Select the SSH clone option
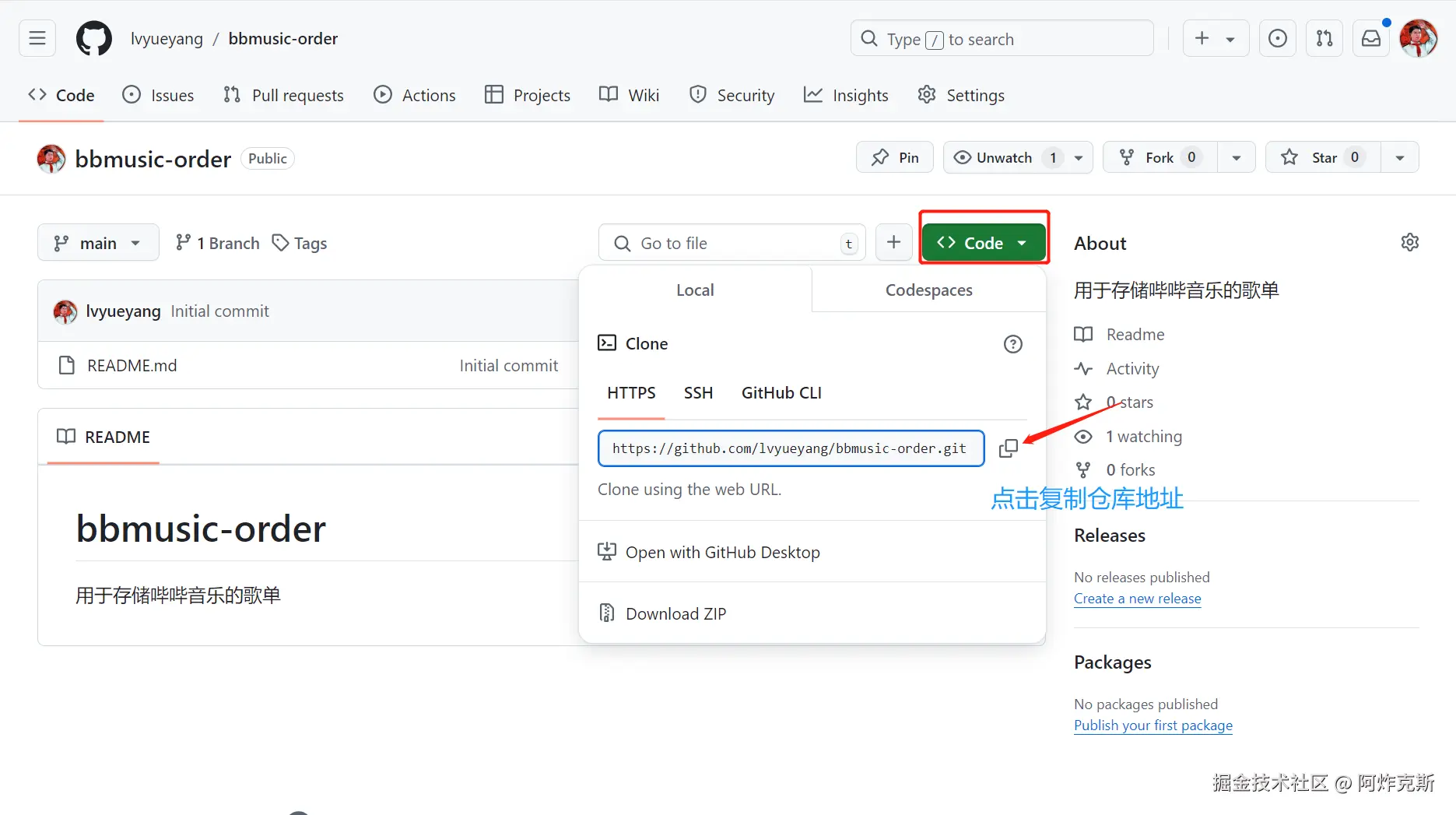The height and width of the screenshot is (815, 1456). [x=698, y=393]
